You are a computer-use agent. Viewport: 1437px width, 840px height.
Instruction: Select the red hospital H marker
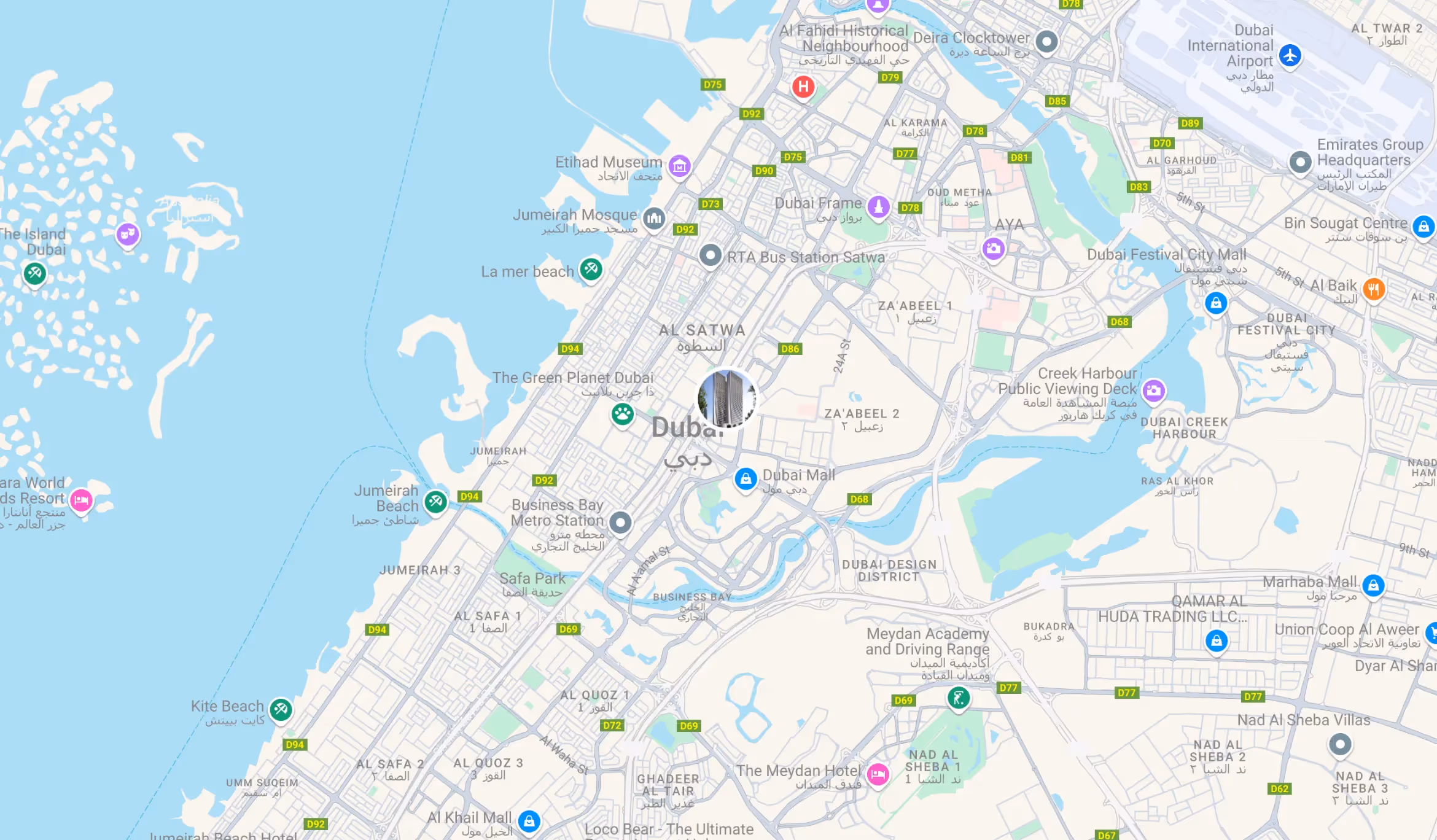click(x=803, y=87)
